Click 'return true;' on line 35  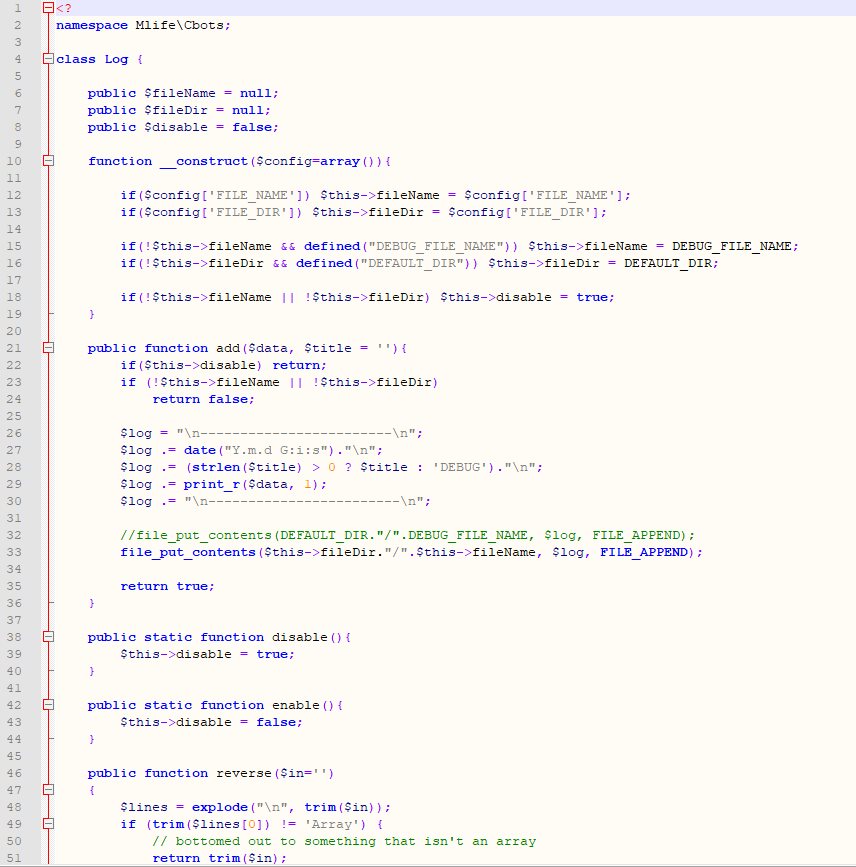(x=168, y=586)
